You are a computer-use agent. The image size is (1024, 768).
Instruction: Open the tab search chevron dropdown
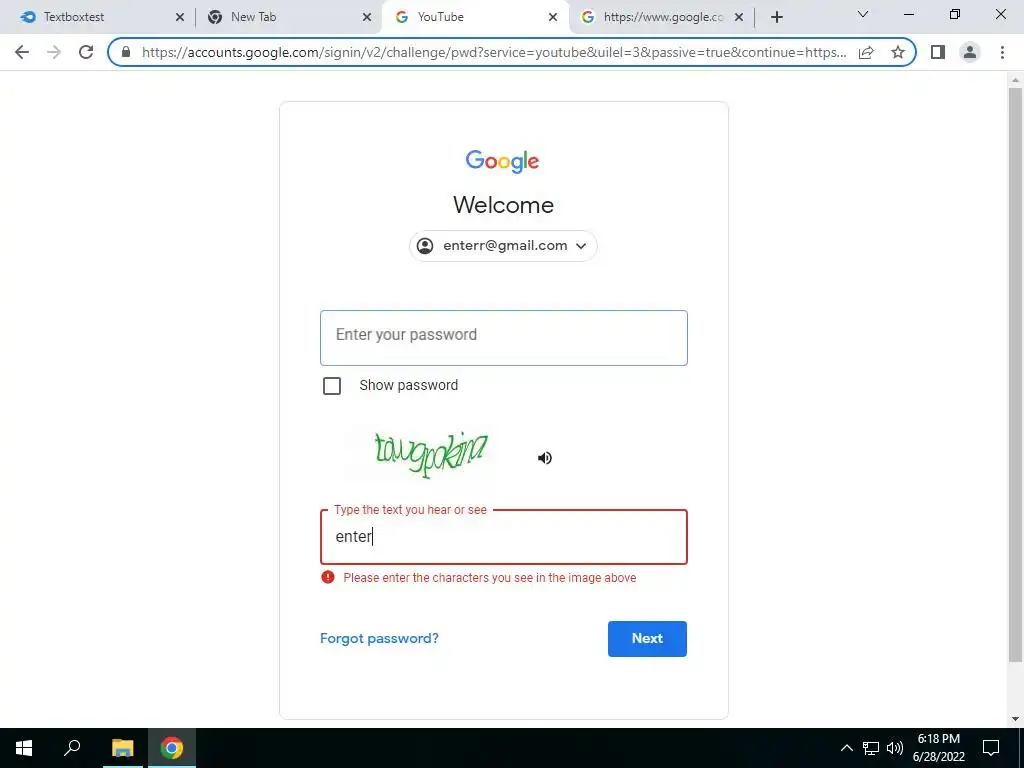coord(863,14)
